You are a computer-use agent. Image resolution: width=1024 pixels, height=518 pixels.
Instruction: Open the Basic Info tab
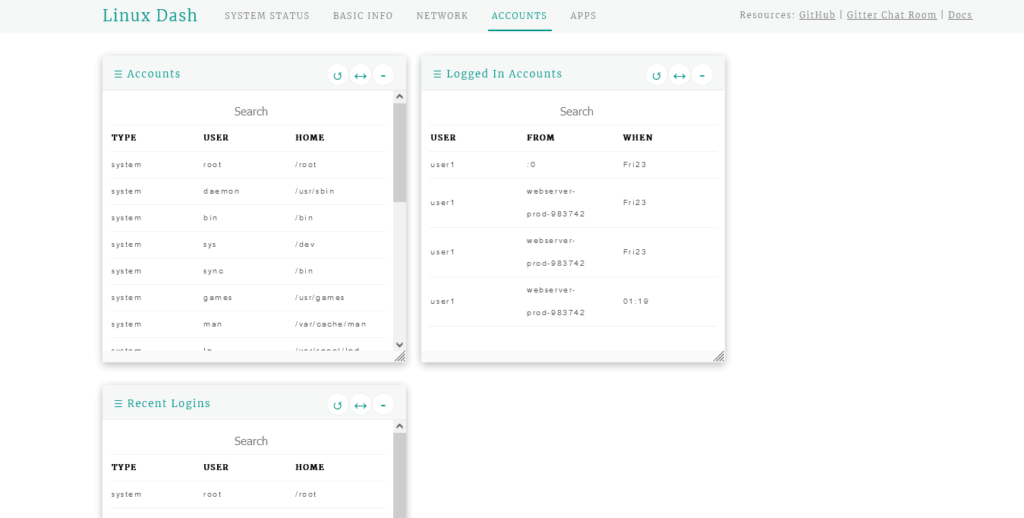[x=363, y=16]
